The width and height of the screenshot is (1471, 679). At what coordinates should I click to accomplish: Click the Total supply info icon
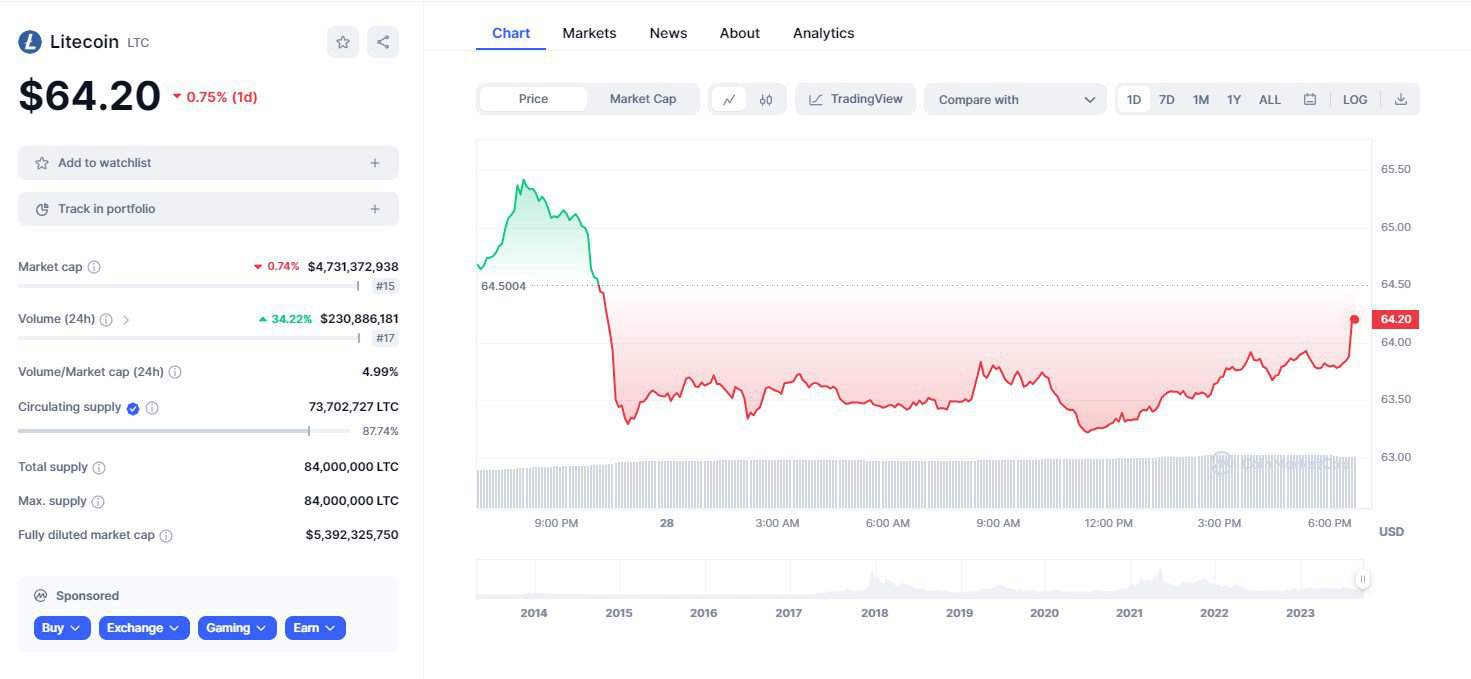99,468
